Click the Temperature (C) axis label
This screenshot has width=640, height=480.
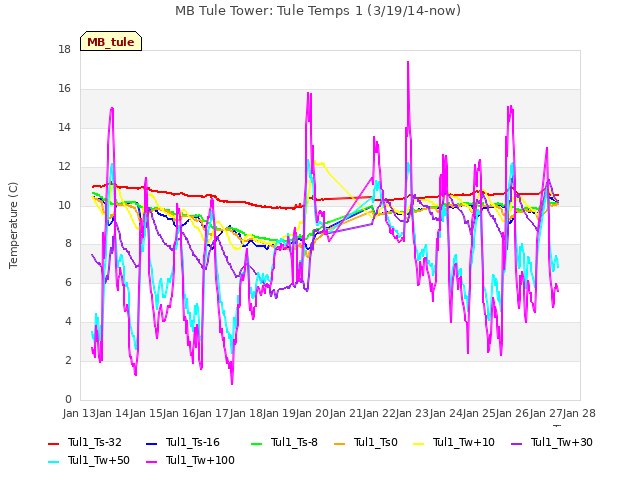click(x=13, y=225)
